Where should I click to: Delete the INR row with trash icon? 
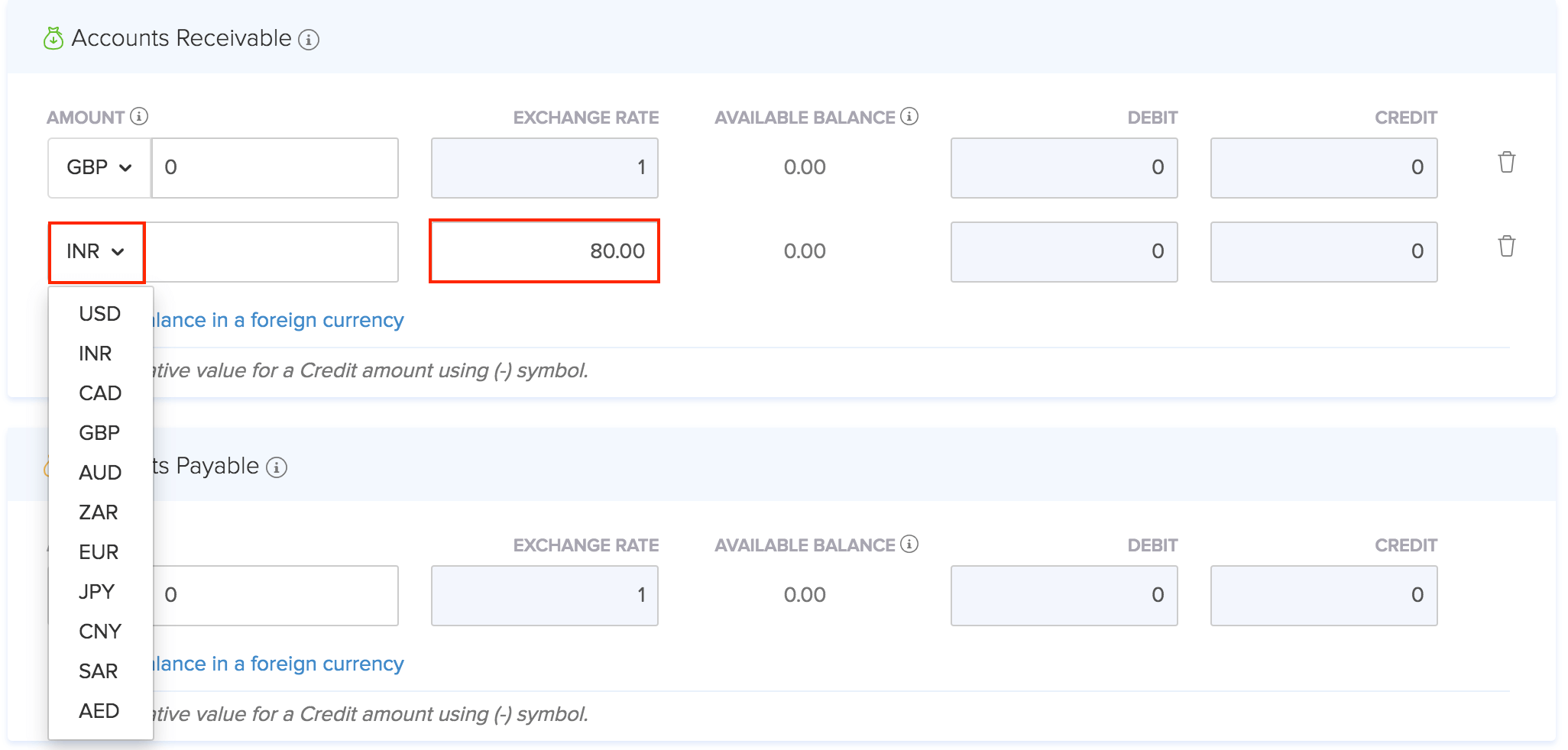coord(1506,247)
